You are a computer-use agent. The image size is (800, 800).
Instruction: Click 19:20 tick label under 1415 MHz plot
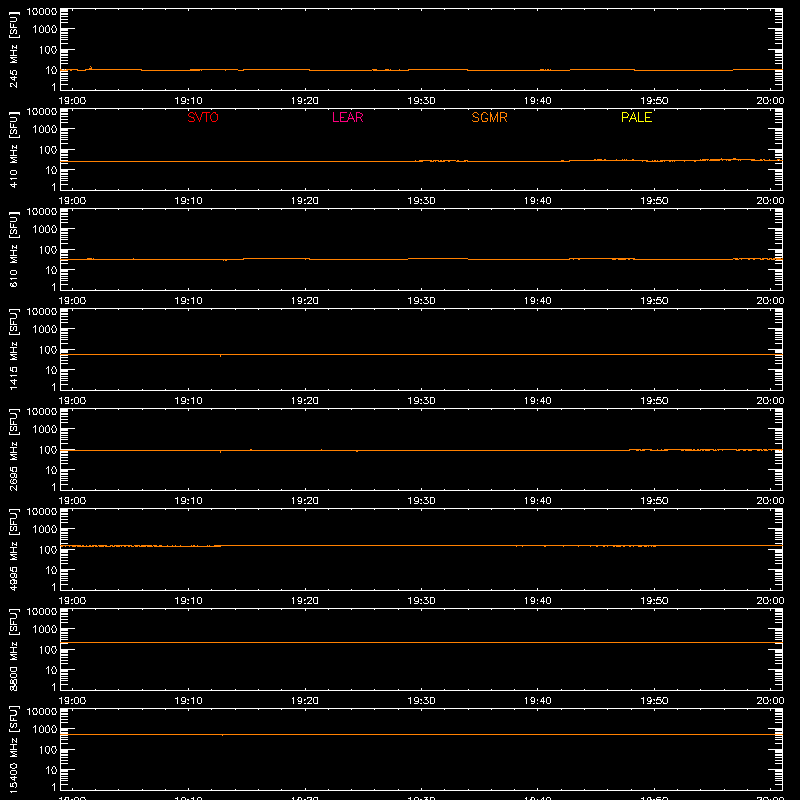(305, 401)
